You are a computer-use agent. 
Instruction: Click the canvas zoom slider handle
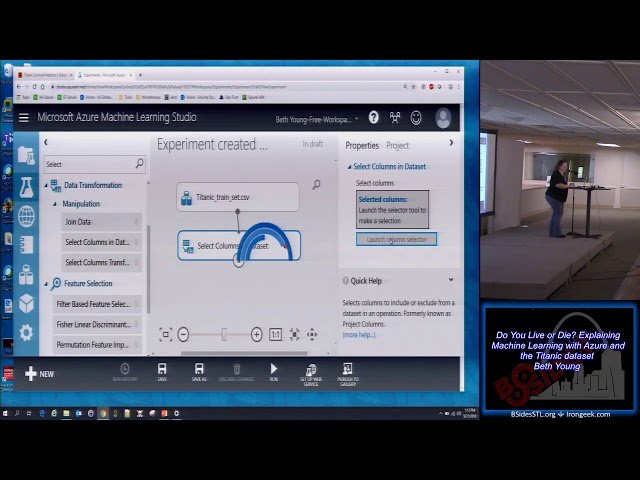point(224,335)
